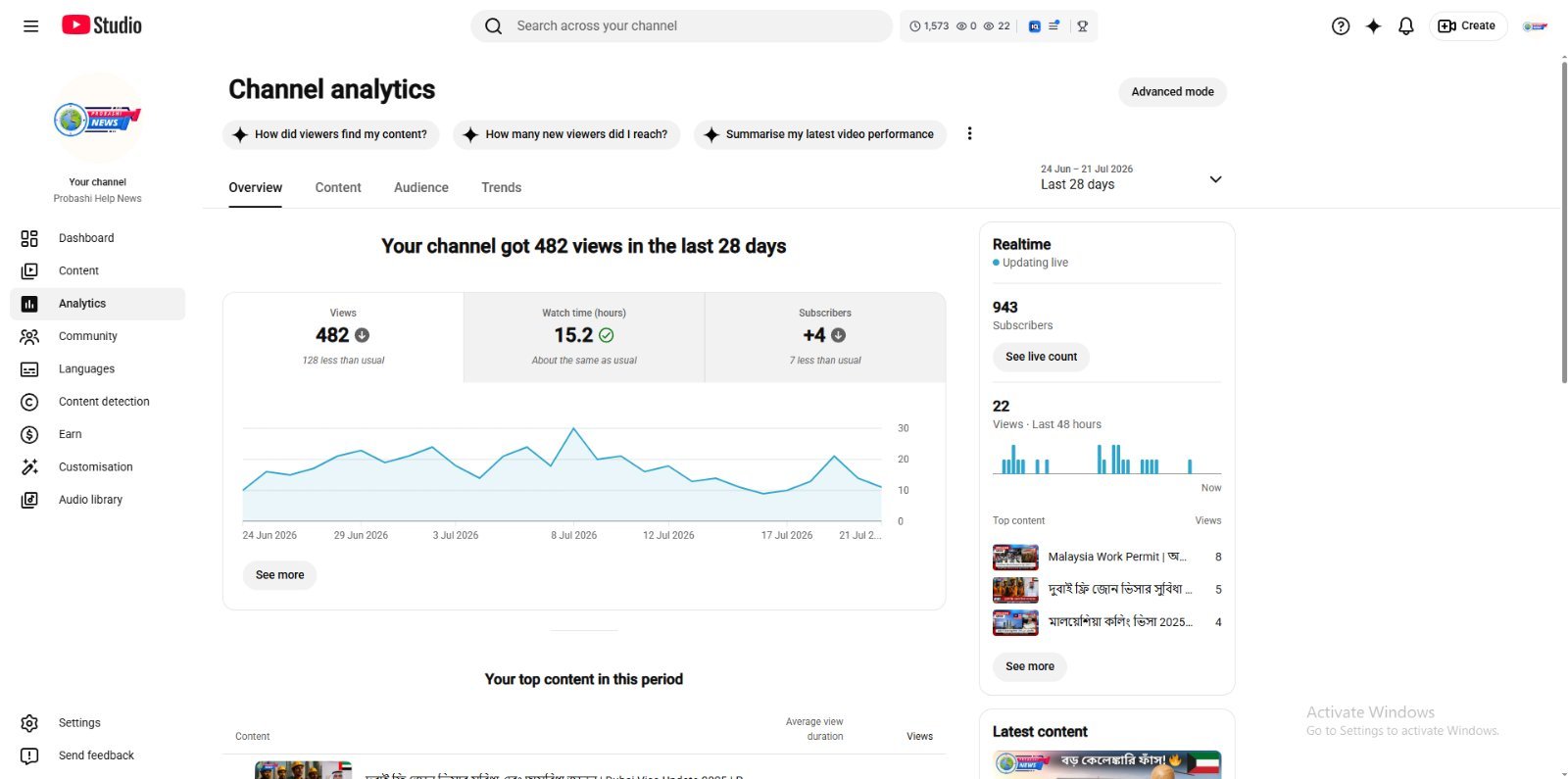Click the Community sidebar icon
The height and width of the screenshot is (779, 1568).
click(29, 336)
